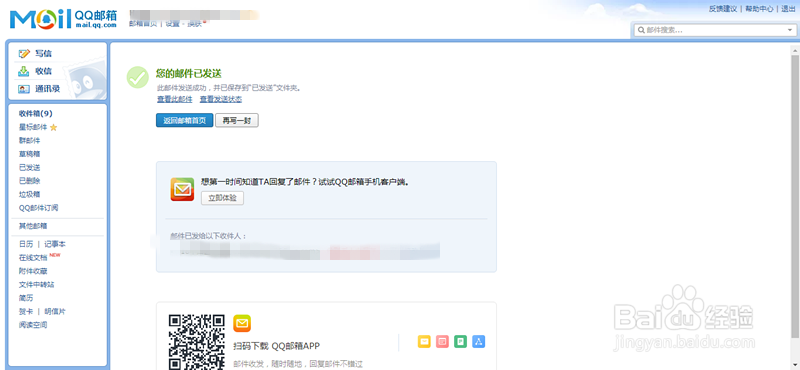Screen dimensions: 800x370
Task: Open 星标邮件 folder
Action: (x=33, y=127)
